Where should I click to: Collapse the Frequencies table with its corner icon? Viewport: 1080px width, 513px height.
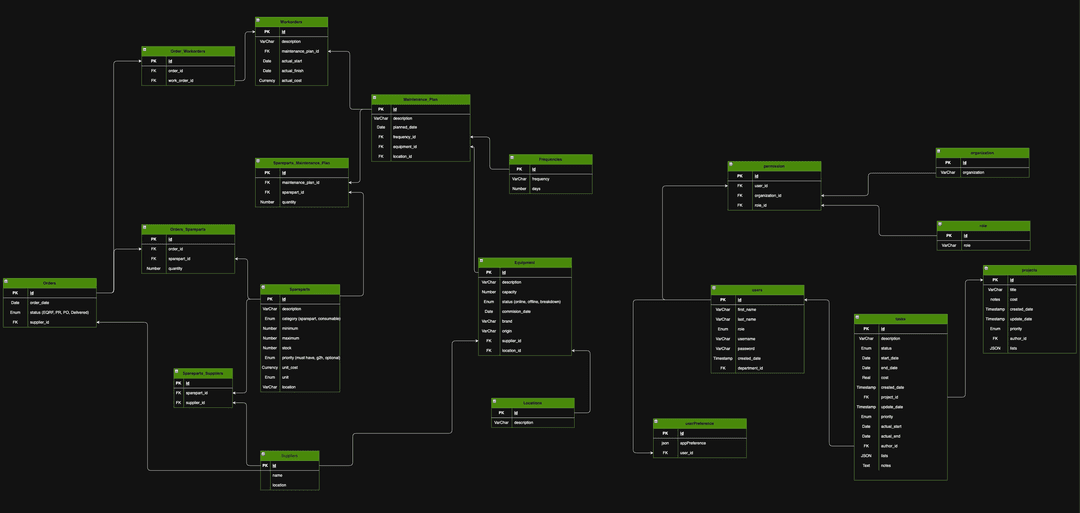pyautogui.click(x=513, y=157)
